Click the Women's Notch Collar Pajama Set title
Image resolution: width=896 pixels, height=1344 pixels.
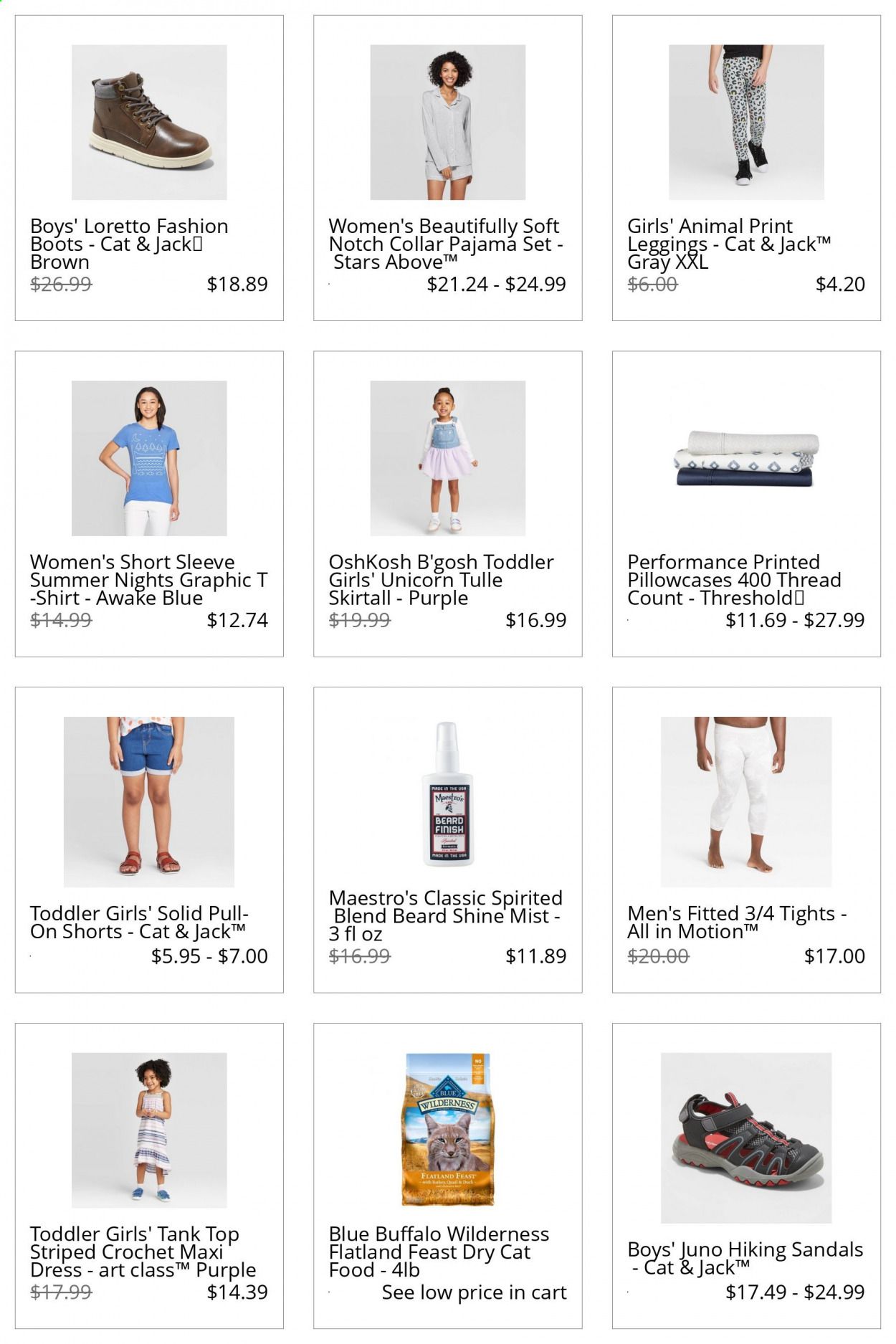[x=446, y=244]
